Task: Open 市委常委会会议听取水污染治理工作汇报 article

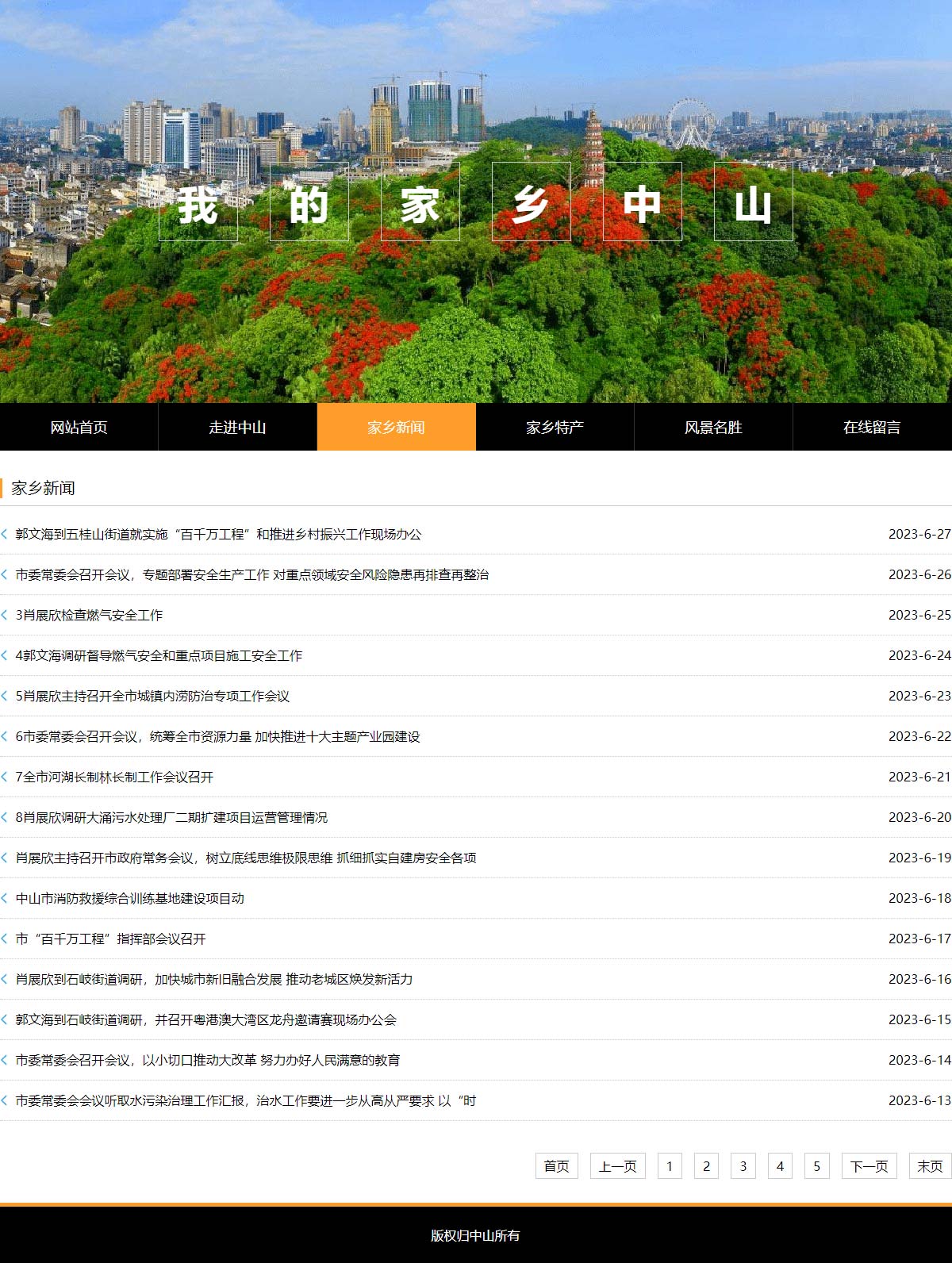Action: [246, 1101]
